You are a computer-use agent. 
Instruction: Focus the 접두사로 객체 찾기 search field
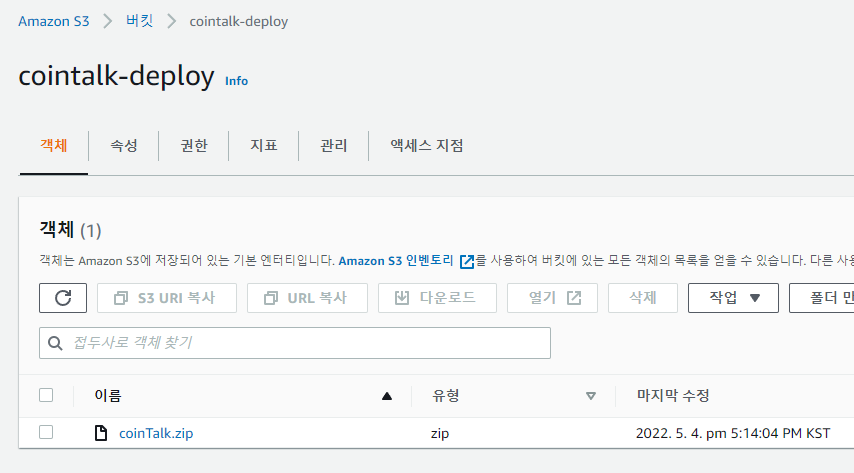(295, 343)
